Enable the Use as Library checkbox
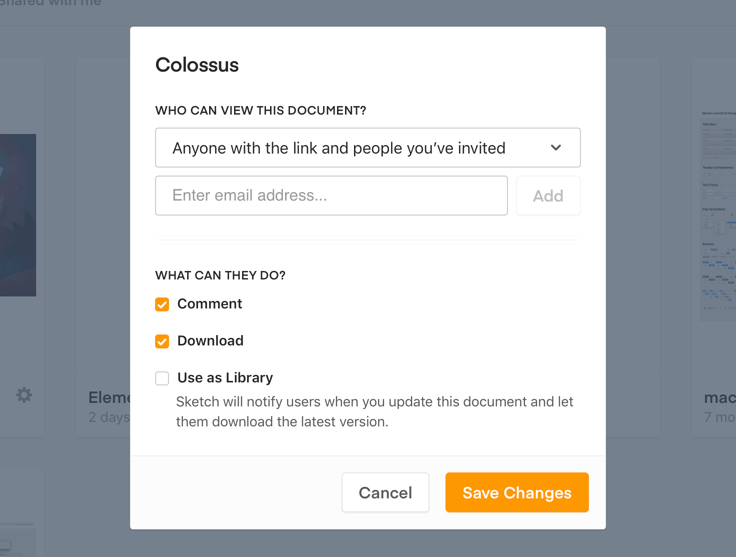736x557 pixels. pos(162,378)
